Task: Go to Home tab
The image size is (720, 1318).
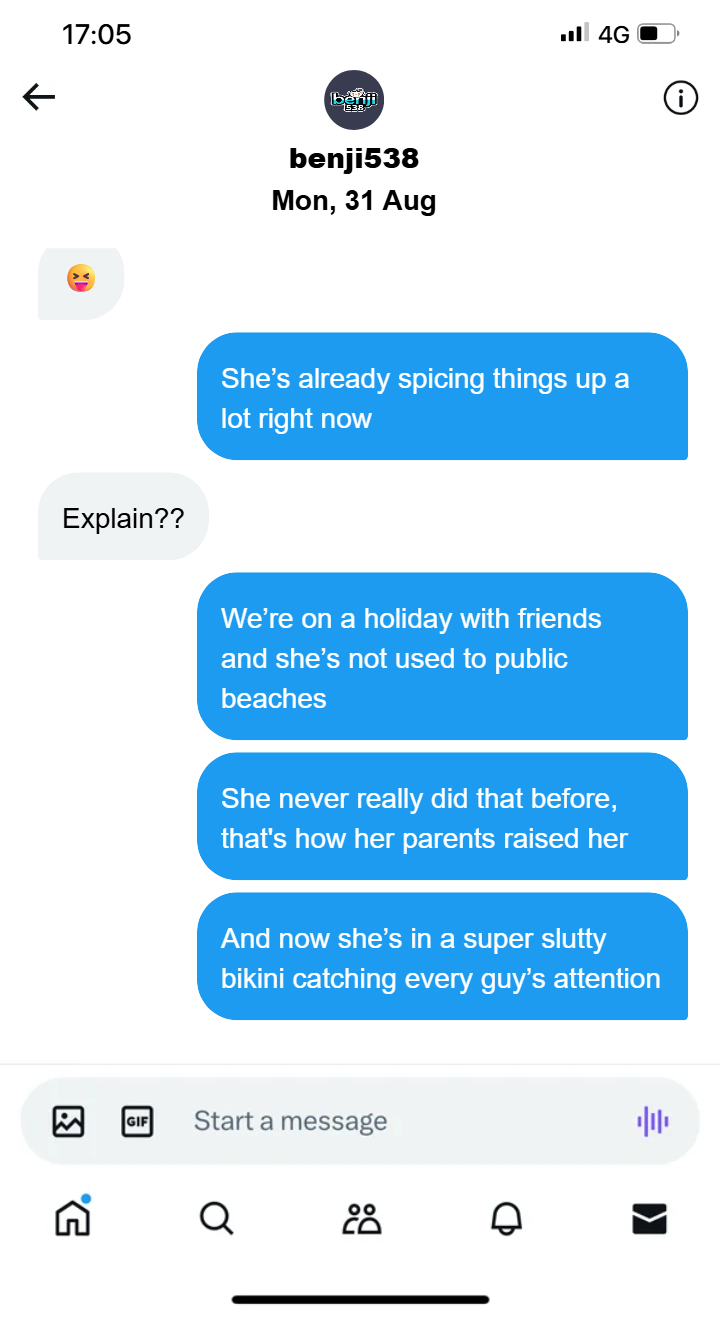Action: click(x=72, y=1217)
